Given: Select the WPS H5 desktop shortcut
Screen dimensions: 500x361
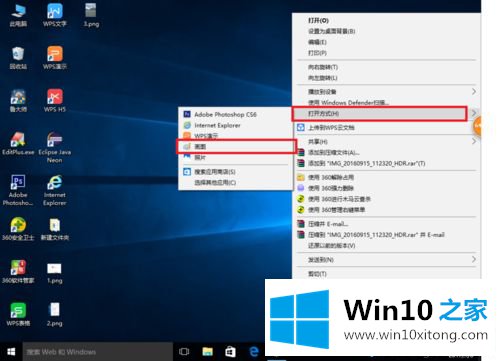Looking at the screenshot, I should tap(55, 100).
